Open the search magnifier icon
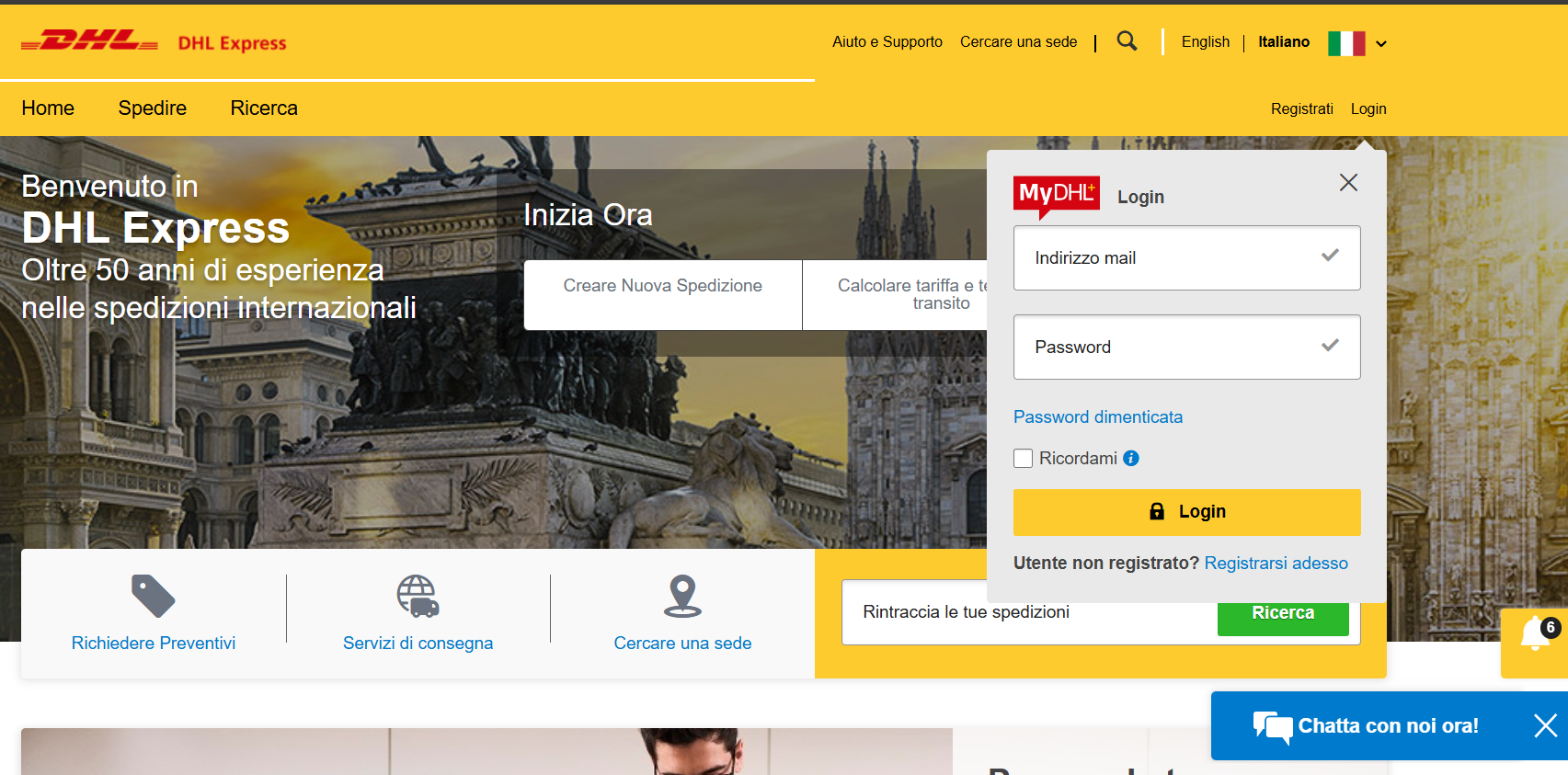 tap(1127, 40)
